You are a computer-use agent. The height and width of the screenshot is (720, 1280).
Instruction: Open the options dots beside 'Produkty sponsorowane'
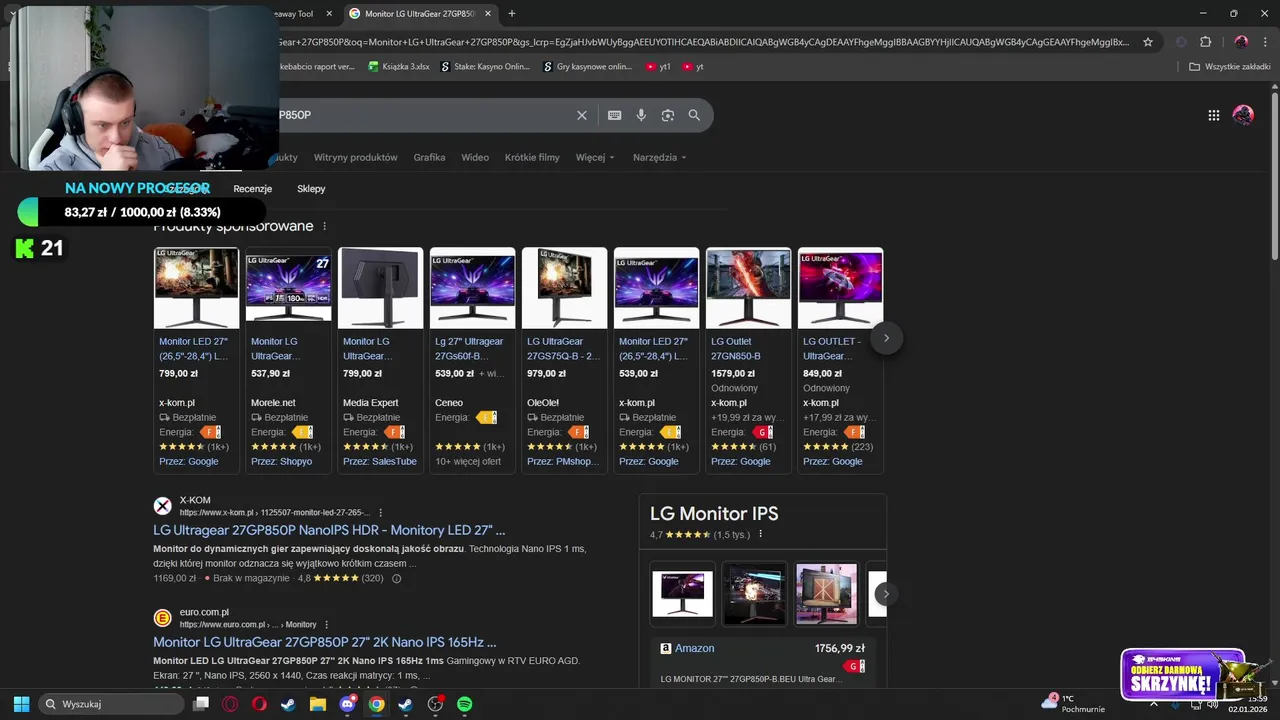coord(325,227)
